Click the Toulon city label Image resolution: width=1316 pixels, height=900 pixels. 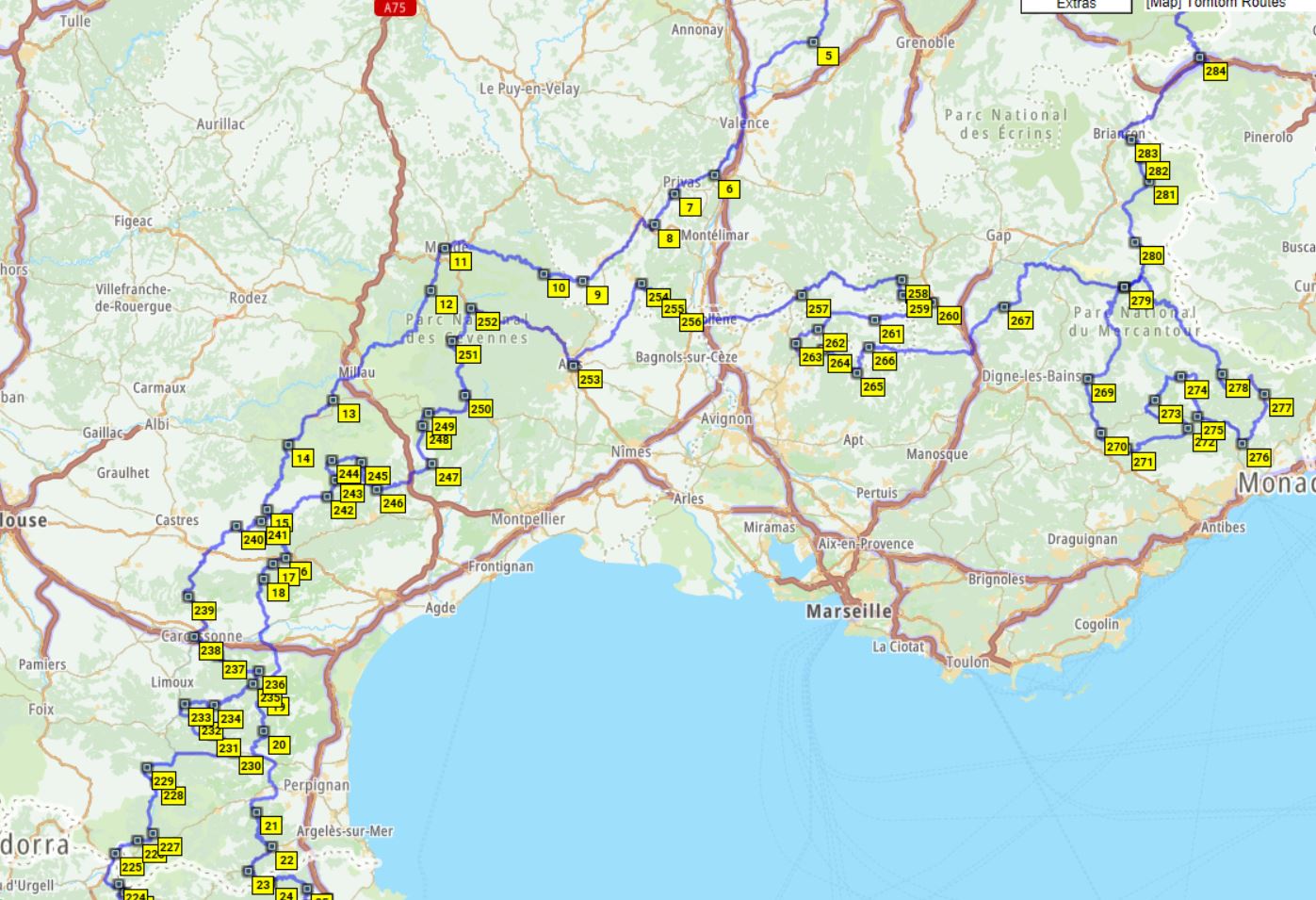click(967, 662)
